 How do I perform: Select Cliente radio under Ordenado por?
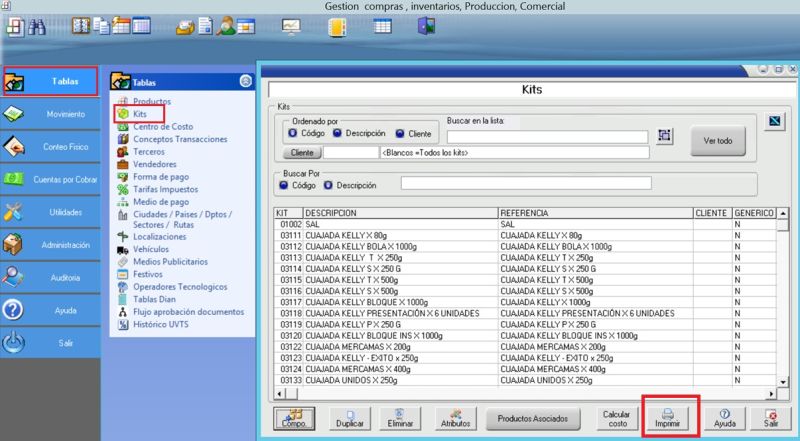click(x=400, y=133)
